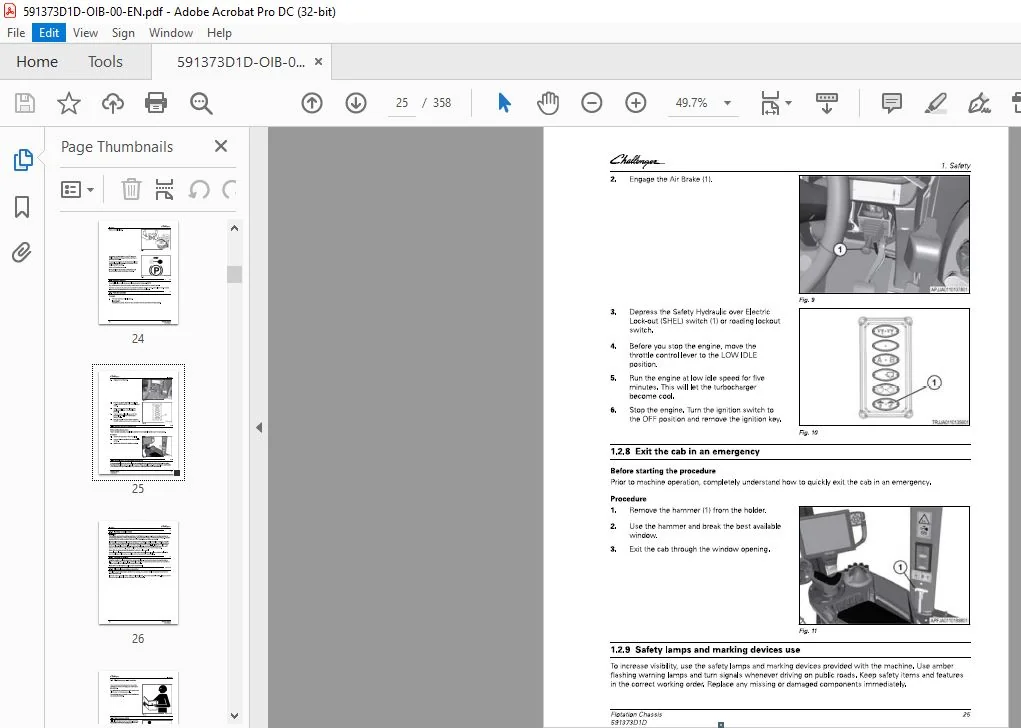This screenshot has width=1021, height=728.
Task: Select page 25 thumbnail
Action: 138,422
